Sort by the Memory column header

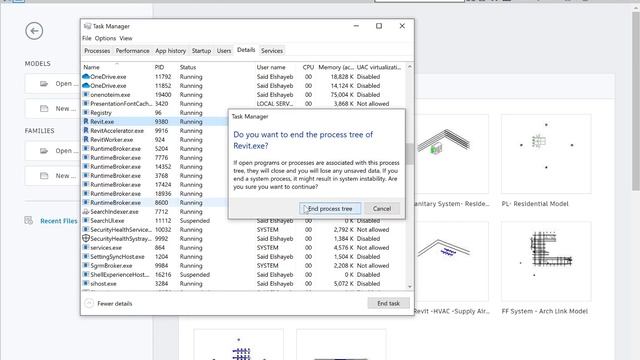pos(336,67)
